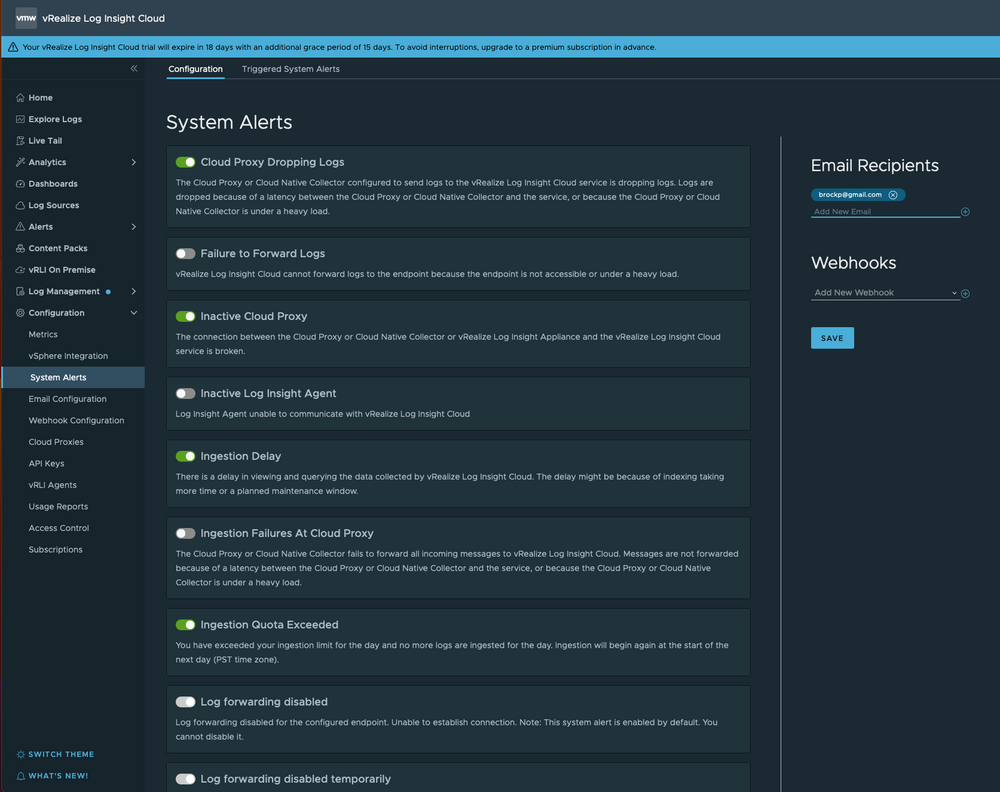Screen dimensions: 1000x792
Task: Click the Configuration gear icon
Action: click(20, 313)
